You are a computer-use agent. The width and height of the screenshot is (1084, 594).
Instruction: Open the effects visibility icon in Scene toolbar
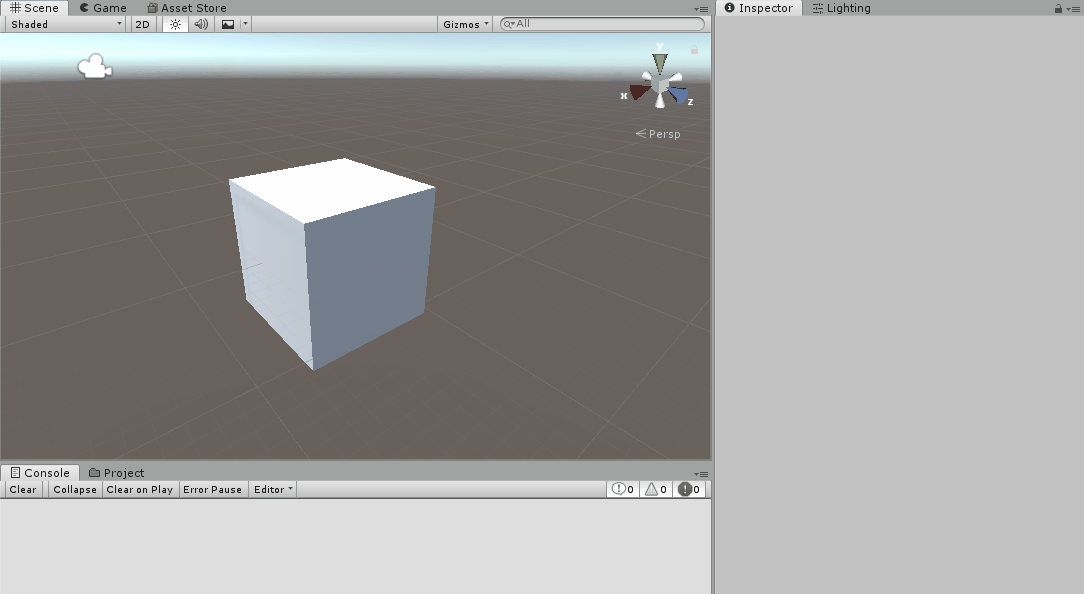pyautogui.click(x=227, y=24)
